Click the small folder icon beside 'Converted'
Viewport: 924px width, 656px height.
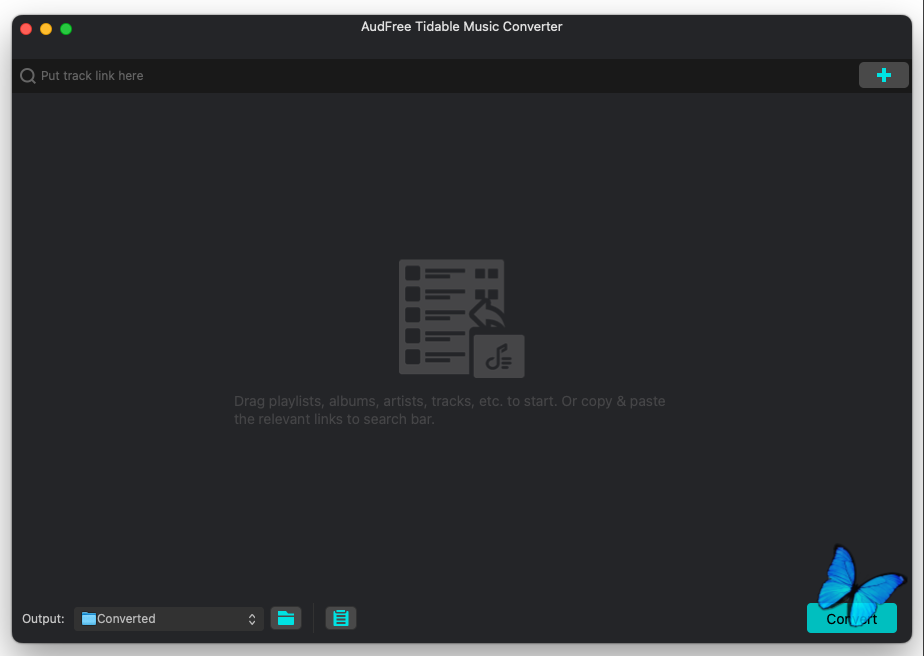pyautogui.click(x=89, y=619)
